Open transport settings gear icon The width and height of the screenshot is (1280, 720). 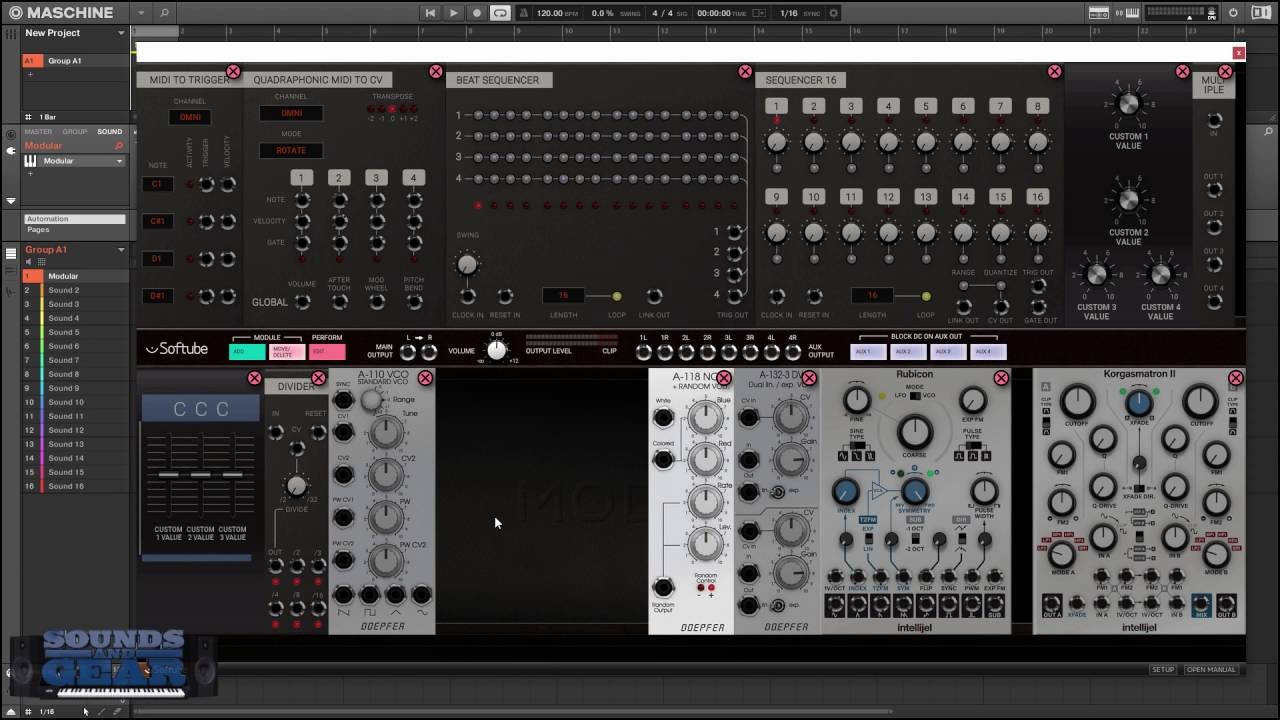click(834, 13)
